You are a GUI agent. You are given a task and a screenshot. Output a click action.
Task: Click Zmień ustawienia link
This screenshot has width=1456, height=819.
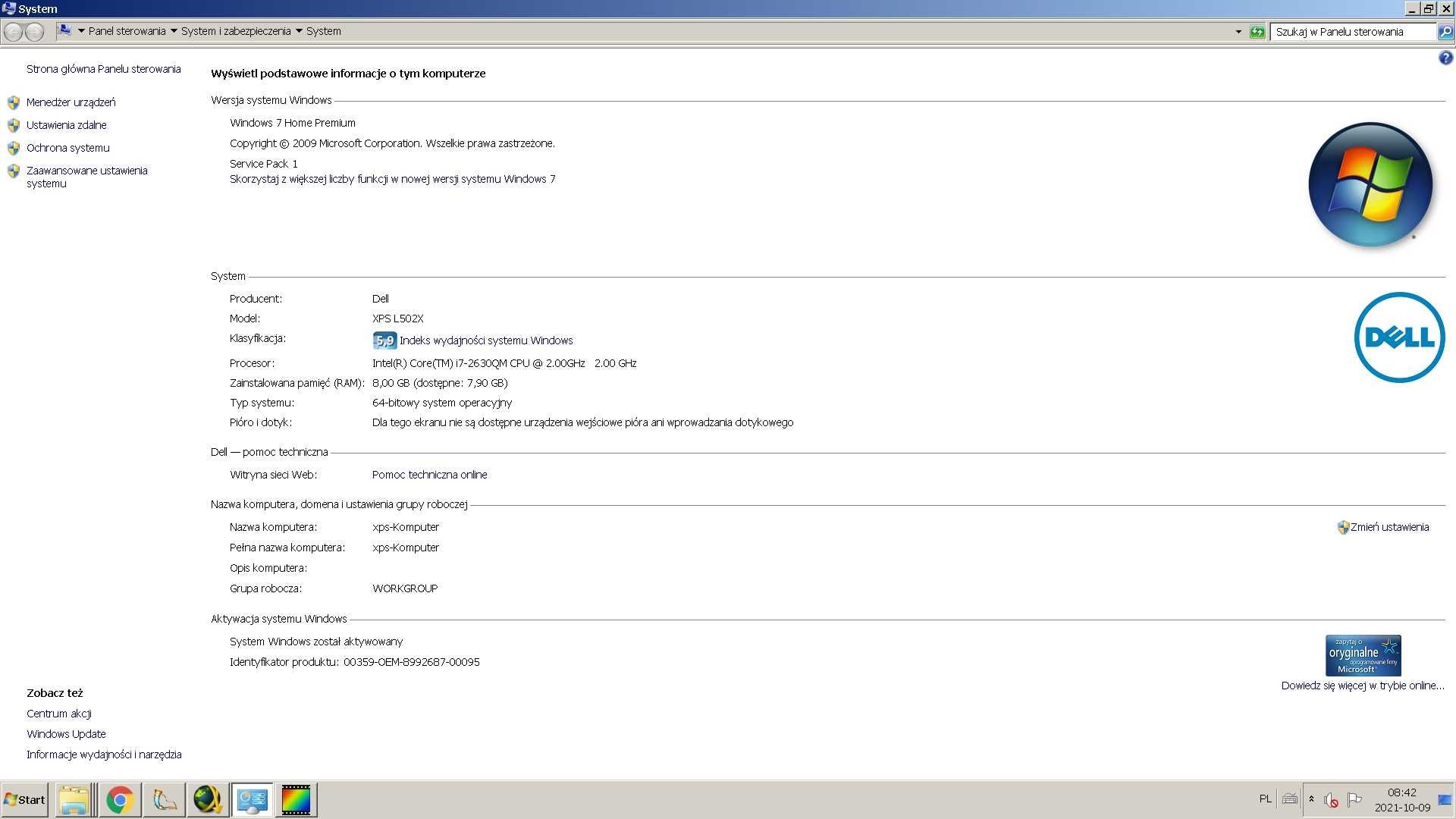[1389, 527]
